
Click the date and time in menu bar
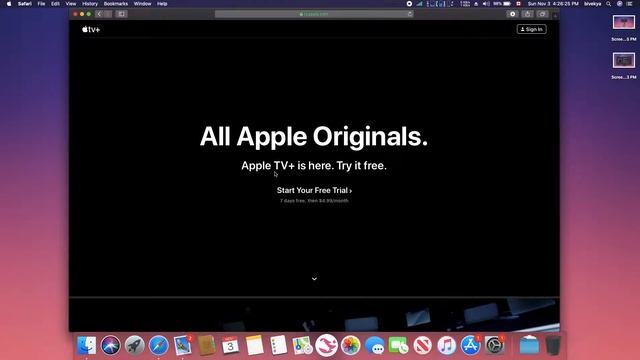pyautogui.click(x=553, y=4)
